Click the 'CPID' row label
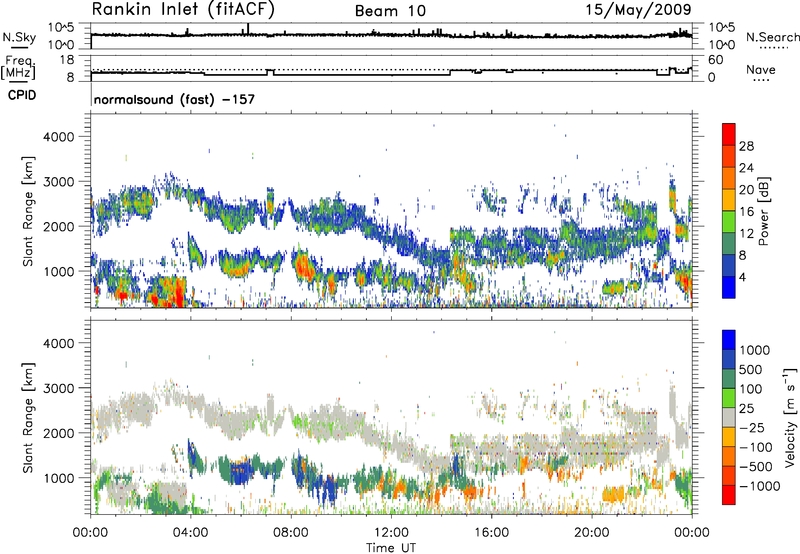 (x=22, y=95)
